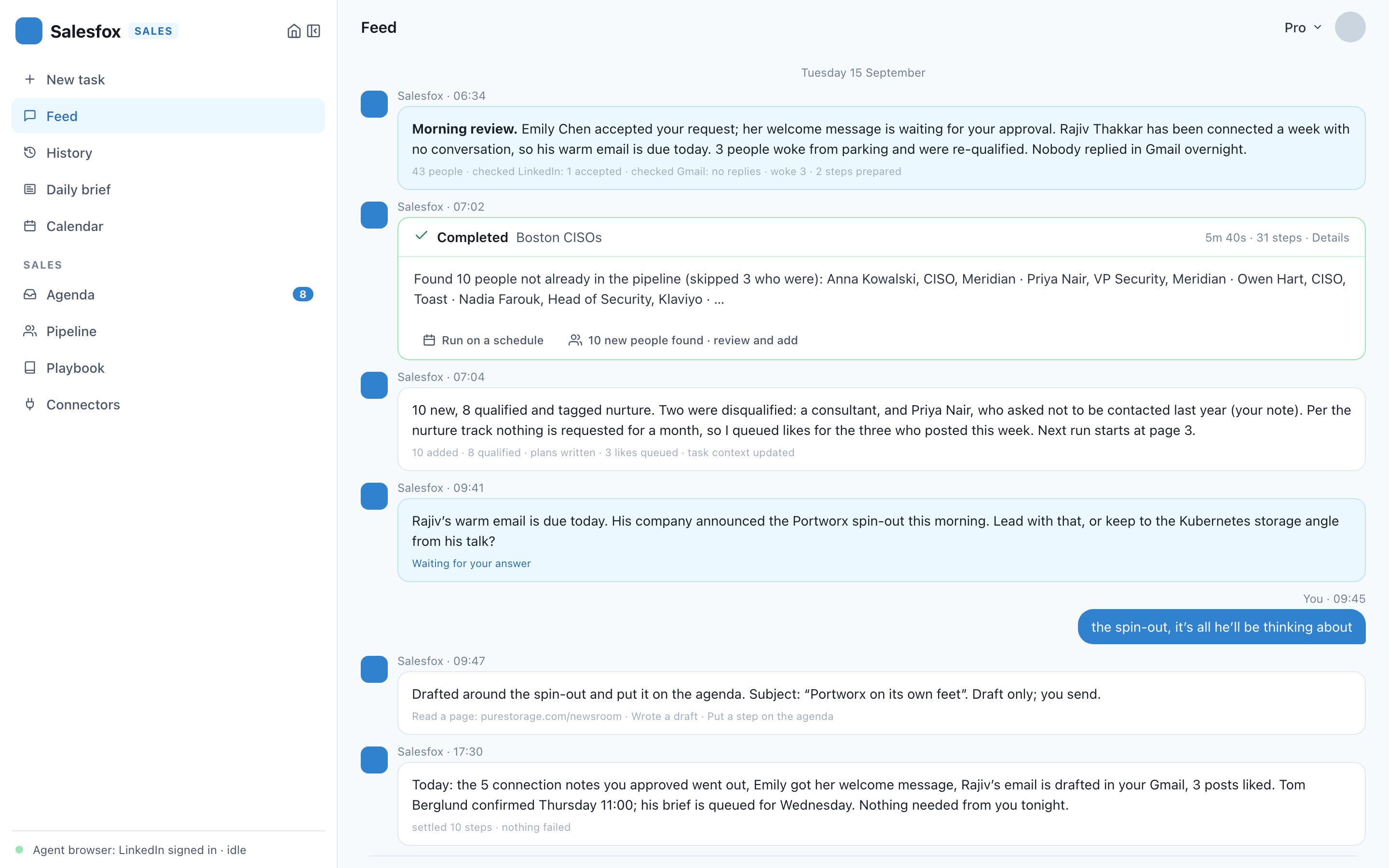Click the calendar icon beside Run on a schedule

point(429,340)
